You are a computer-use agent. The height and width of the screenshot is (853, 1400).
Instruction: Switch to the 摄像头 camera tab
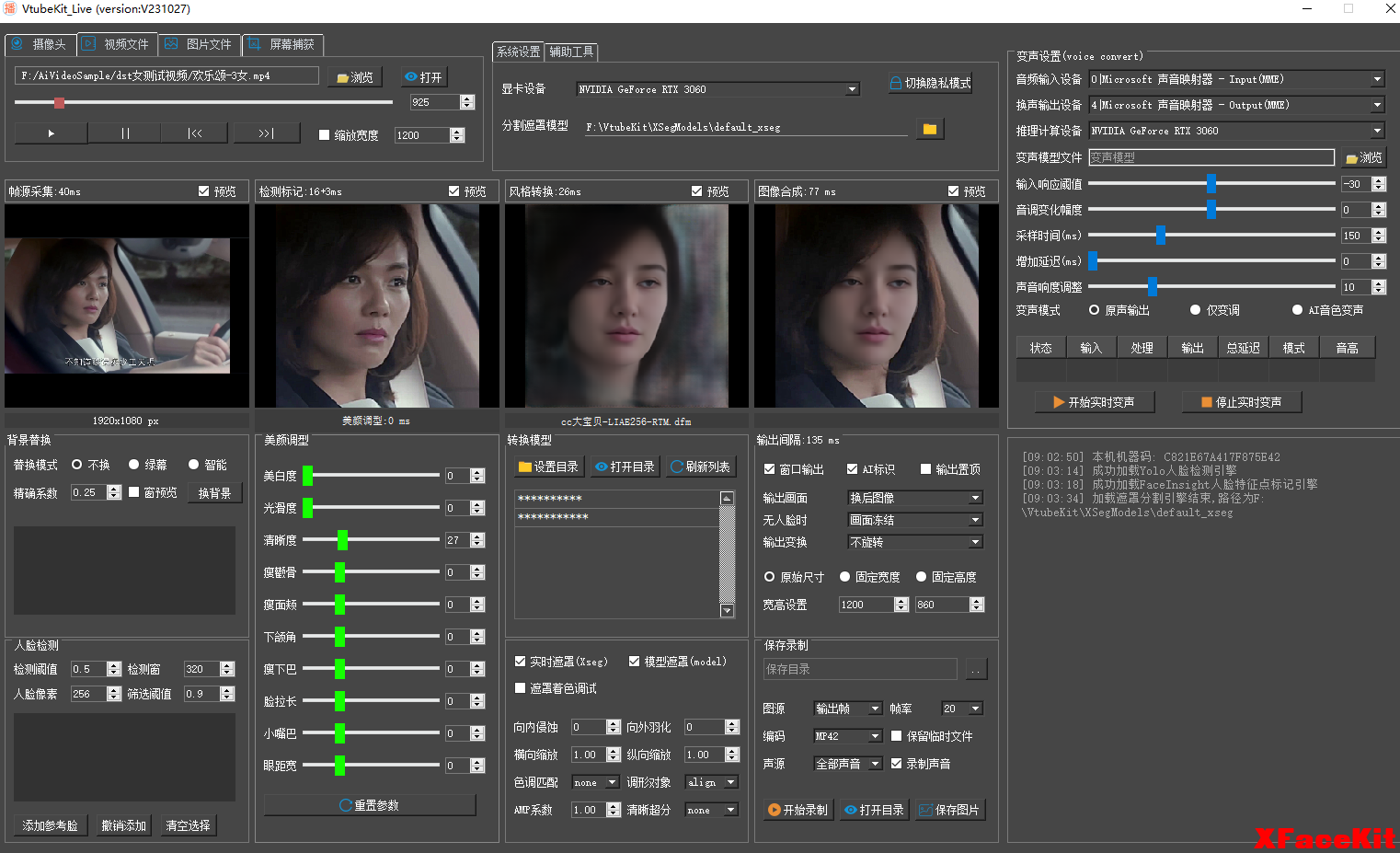tap(40, 44)
